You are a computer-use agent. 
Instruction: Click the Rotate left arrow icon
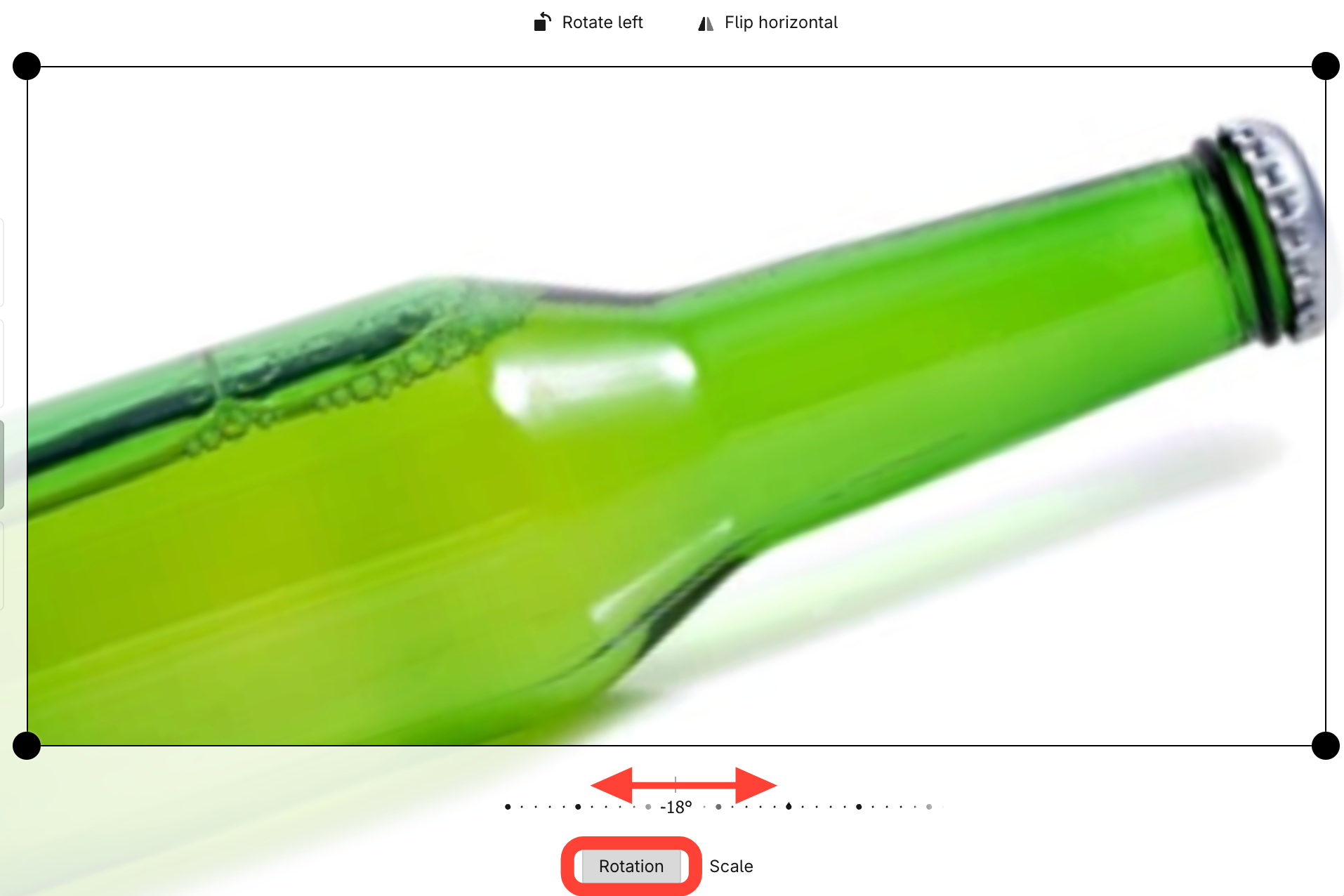[542, 22]
